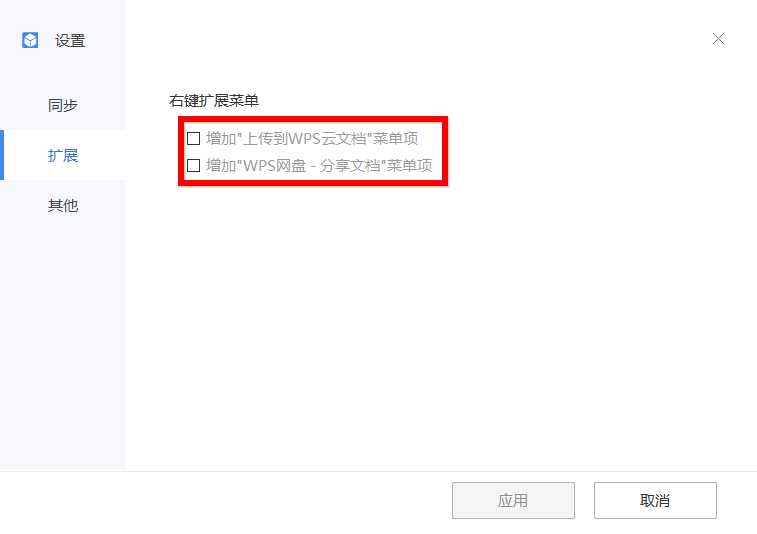Viewport: 757px width, 534px height.
Task: Click the 增加"WPS网盘 - 分享文档"菜单项 label text
Action: click(319, 166)
